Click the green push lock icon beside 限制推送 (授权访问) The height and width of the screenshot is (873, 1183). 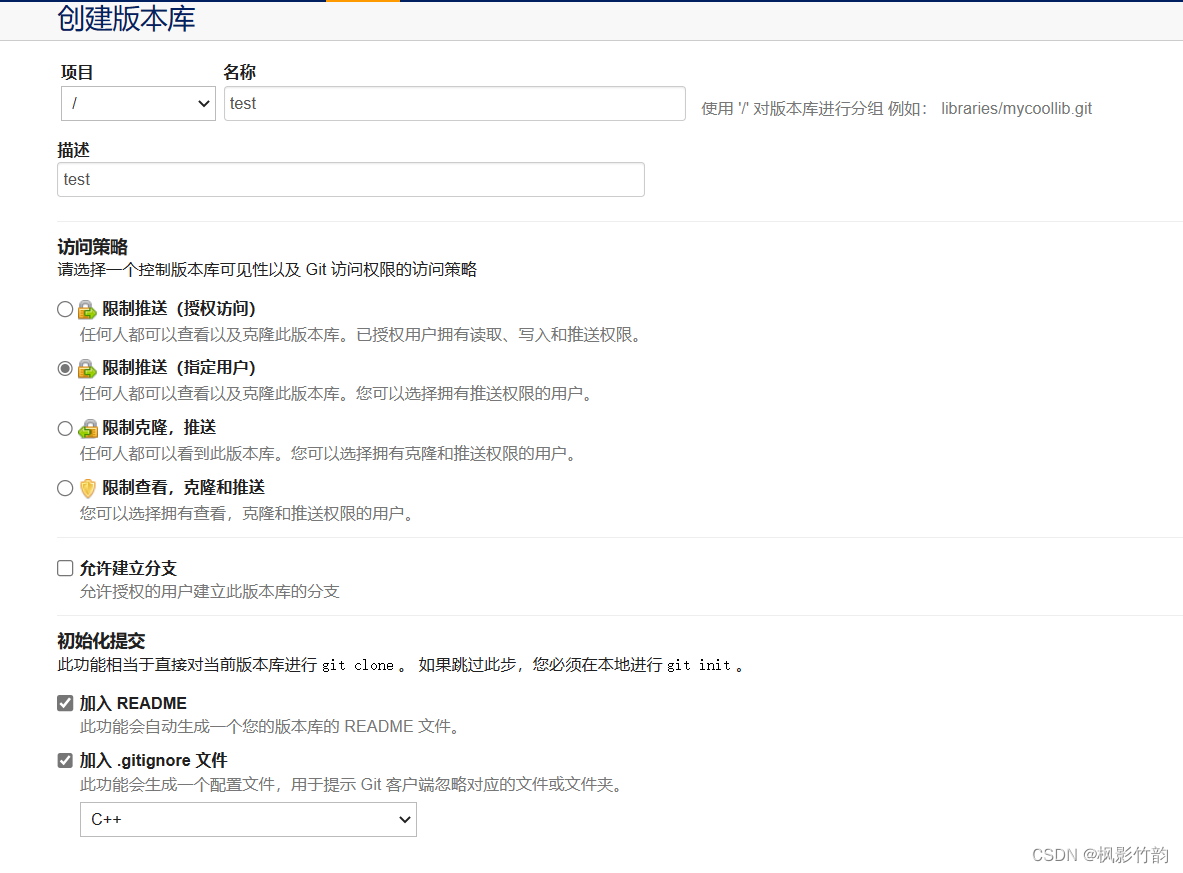click(87, 308)
